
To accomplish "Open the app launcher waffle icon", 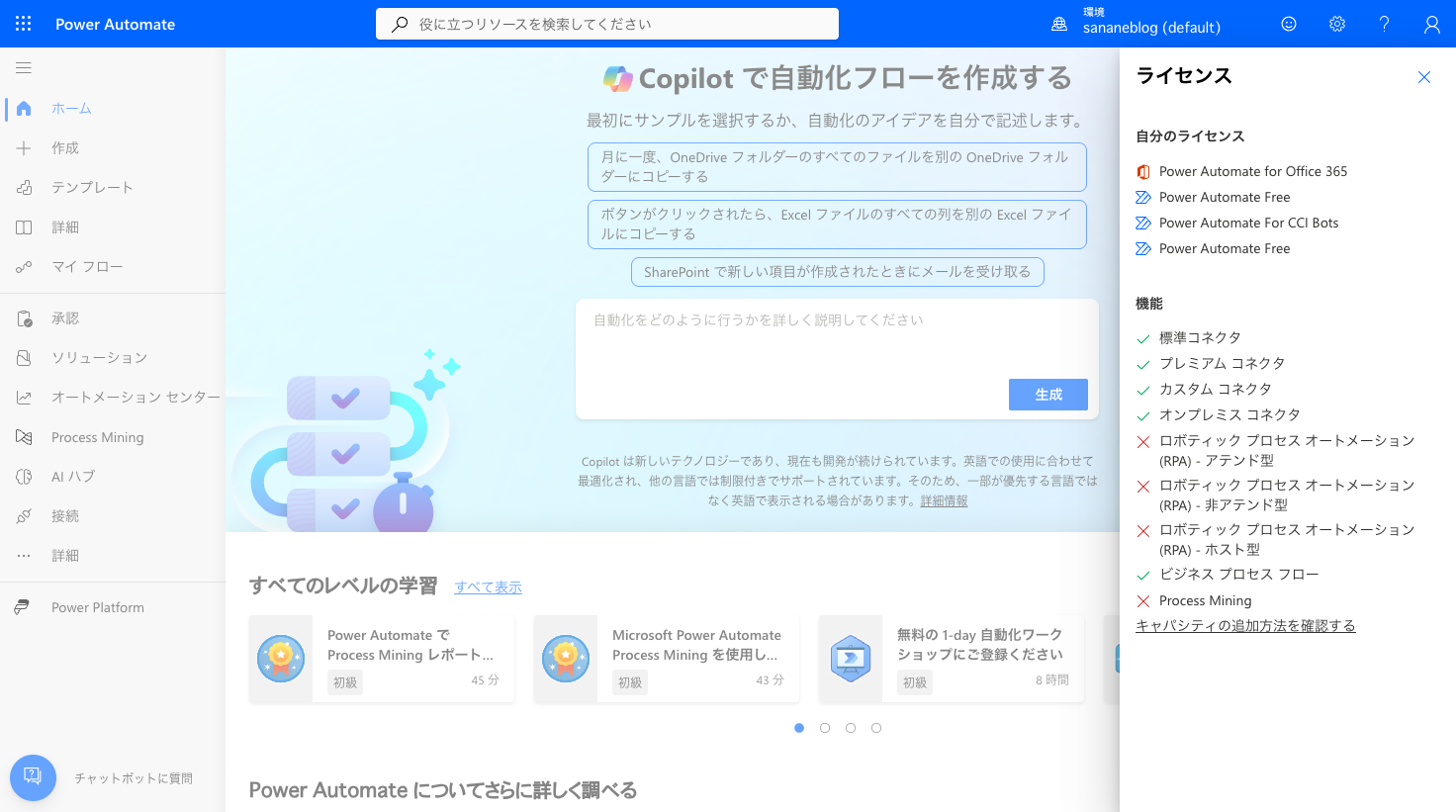I will point(24,24).
